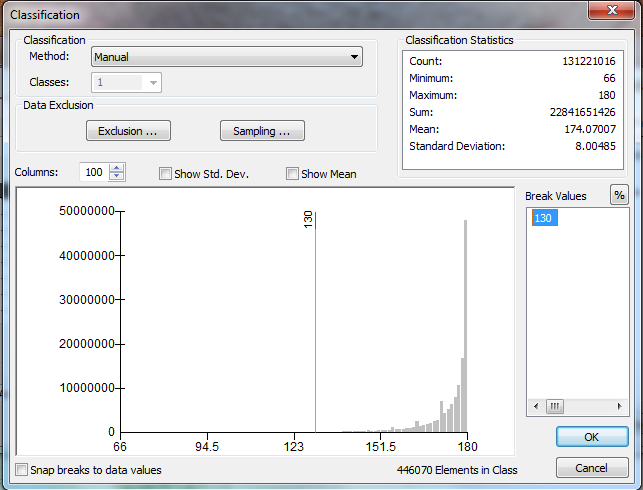Click the Columns input field

(x=94, y=172)
